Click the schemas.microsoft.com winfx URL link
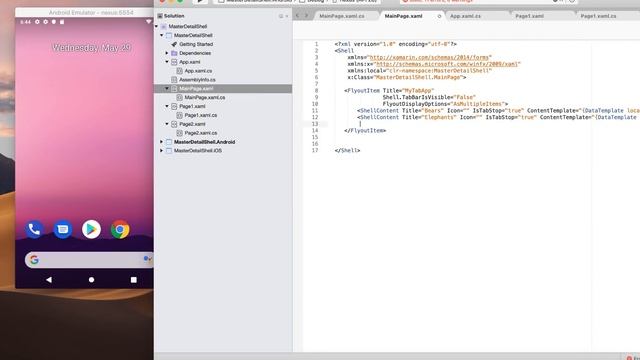The image size is (640, 360). [x=447, y=64]
